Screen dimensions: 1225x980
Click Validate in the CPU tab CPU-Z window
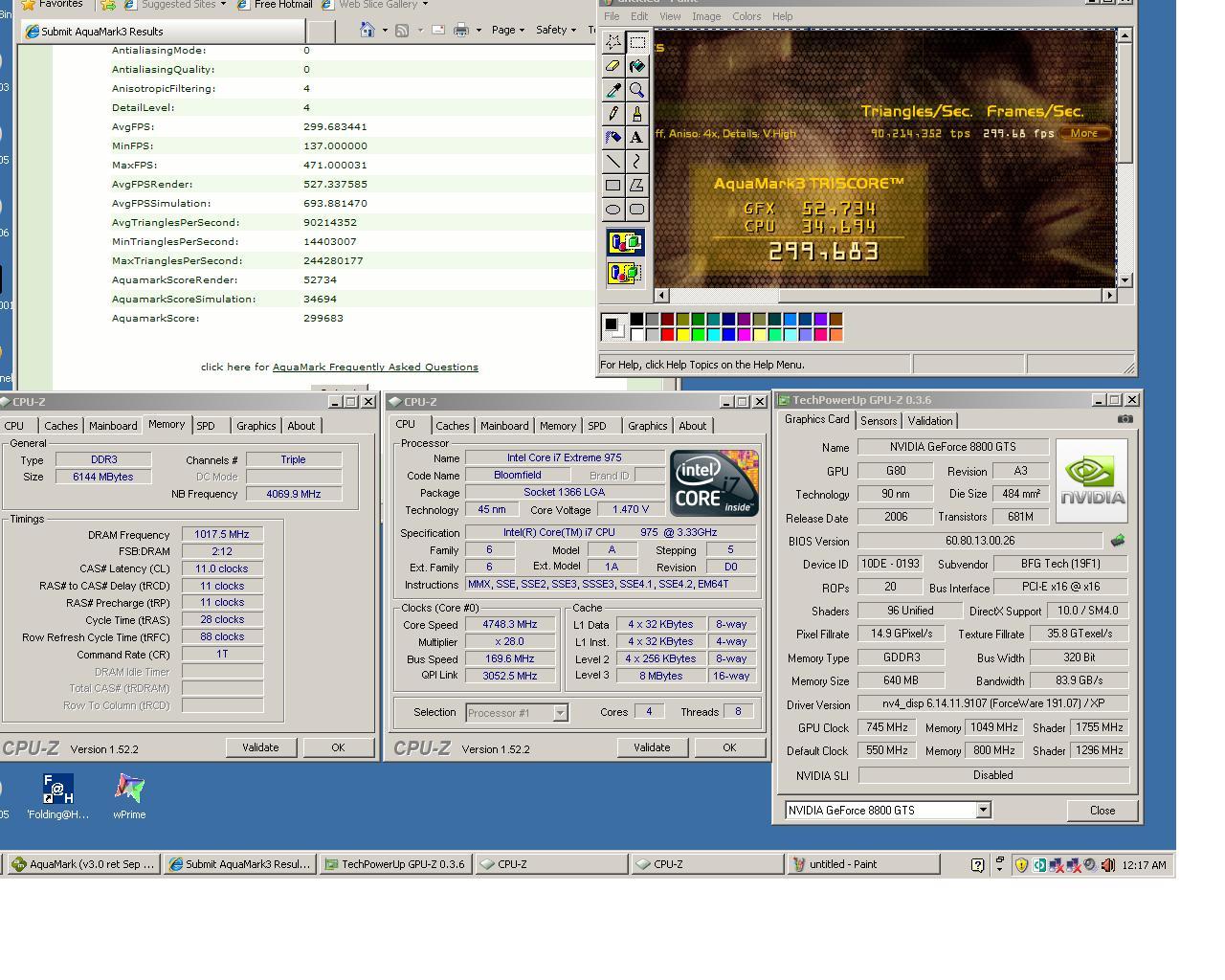652,747
